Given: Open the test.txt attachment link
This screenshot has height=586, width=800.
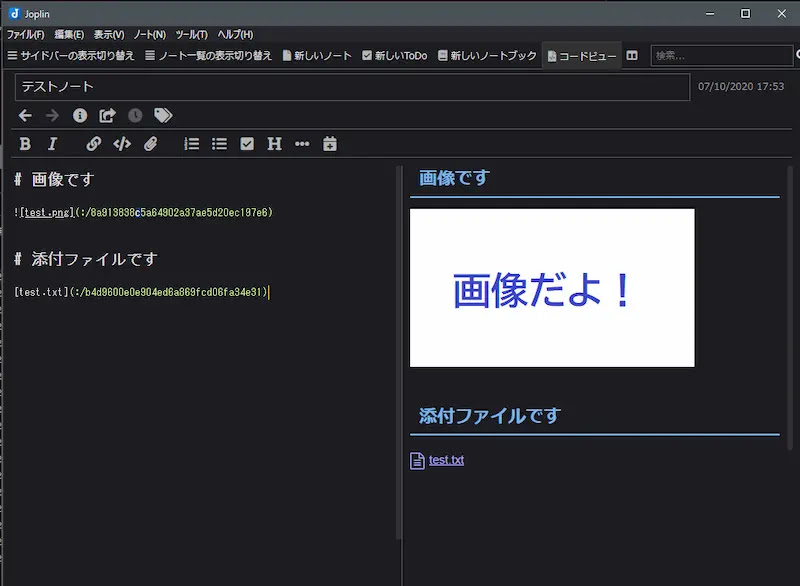Looking at the screenshot, I should click(x=446, y=460).
